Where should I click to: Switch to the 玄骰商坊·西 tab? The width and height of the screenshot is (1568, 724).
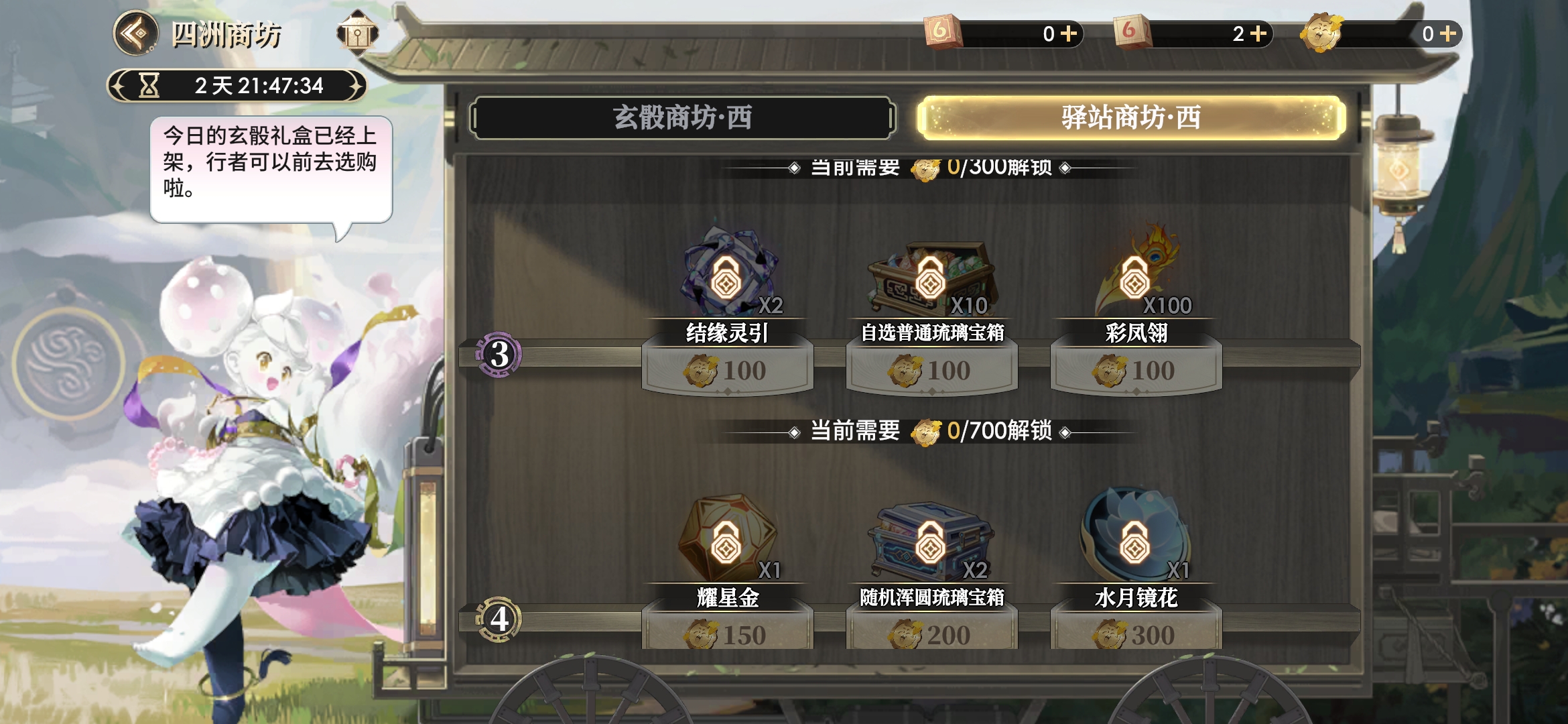[x=682, y=118]
